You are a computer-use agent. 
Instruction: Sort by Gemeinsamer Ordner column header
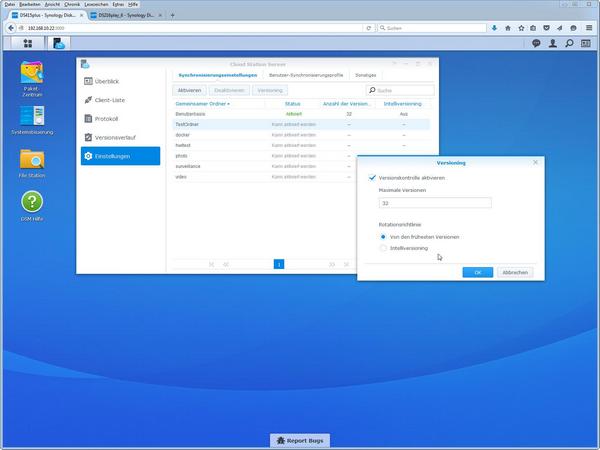218,104
